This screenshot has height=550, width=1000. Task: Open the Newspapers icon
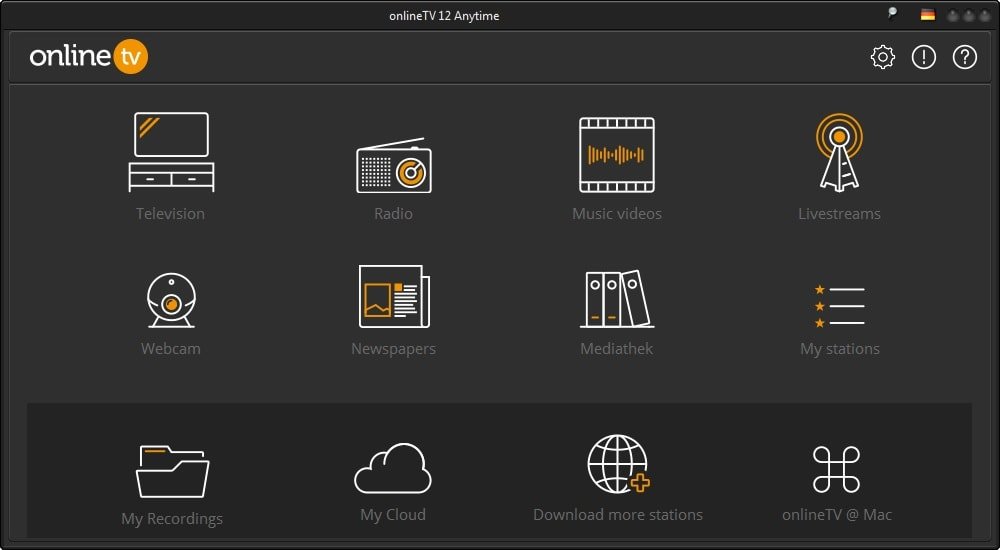[x=394, y=296]
